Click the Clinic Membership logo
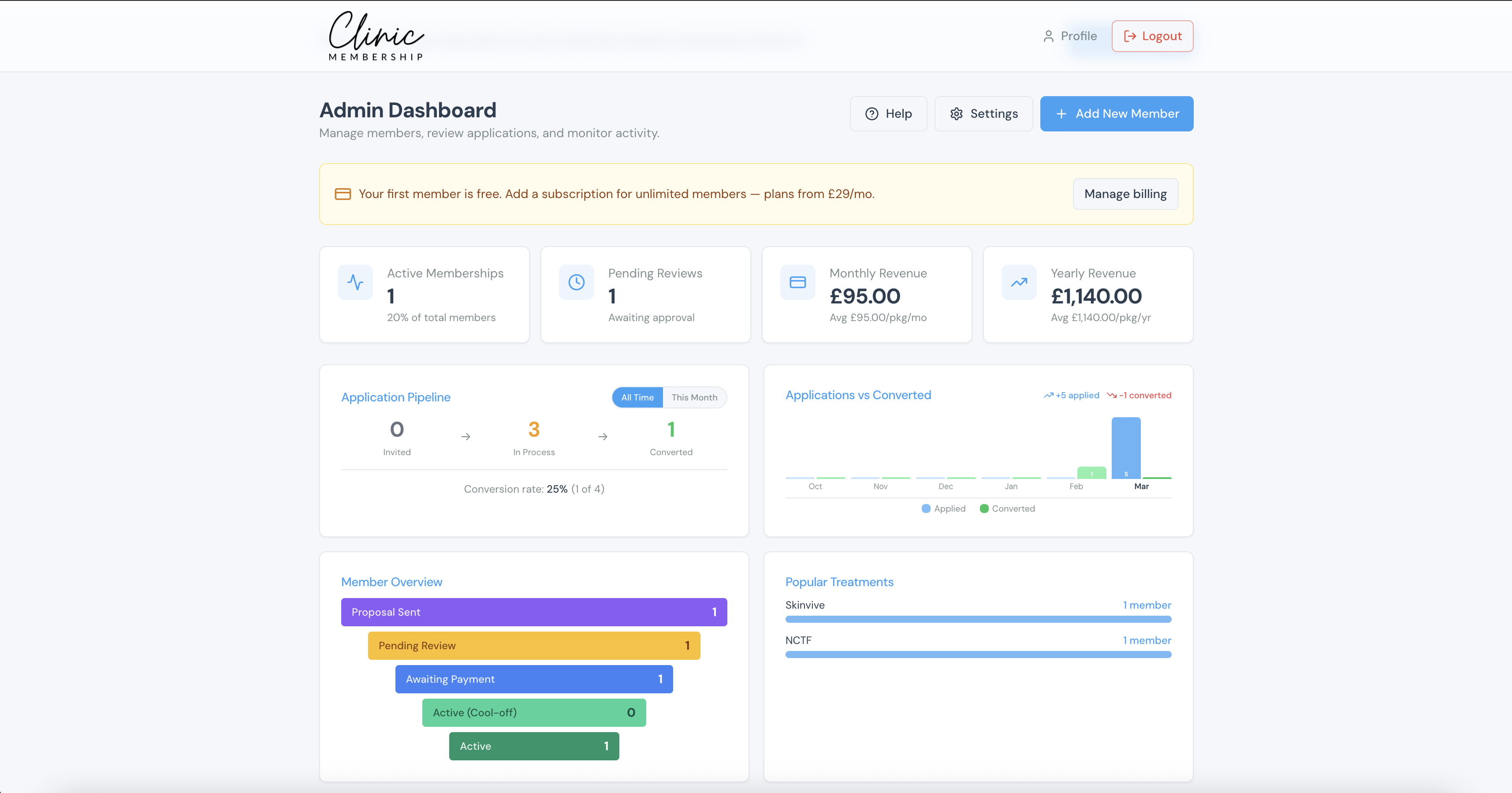 [x=376, y=37]
